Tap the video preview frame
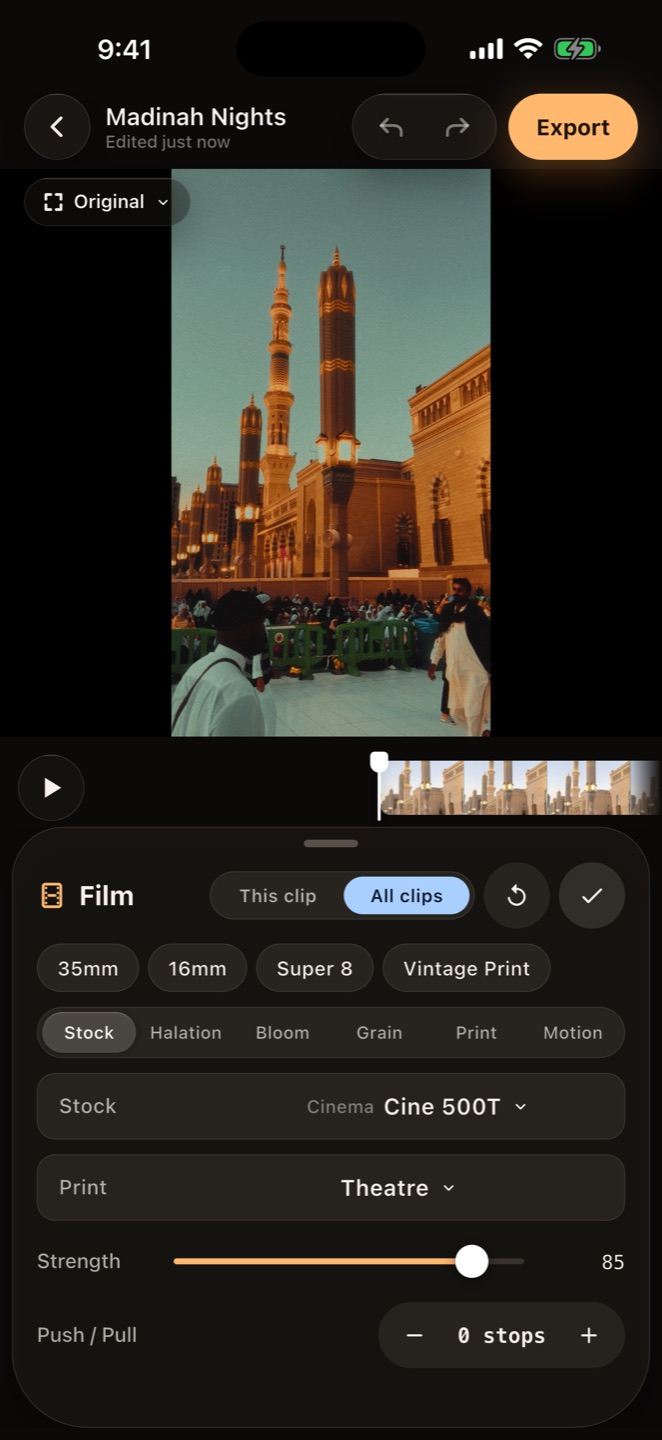The height and width of the screenshot is (1440, 662). pyautogui.click(x=331, y=453)
